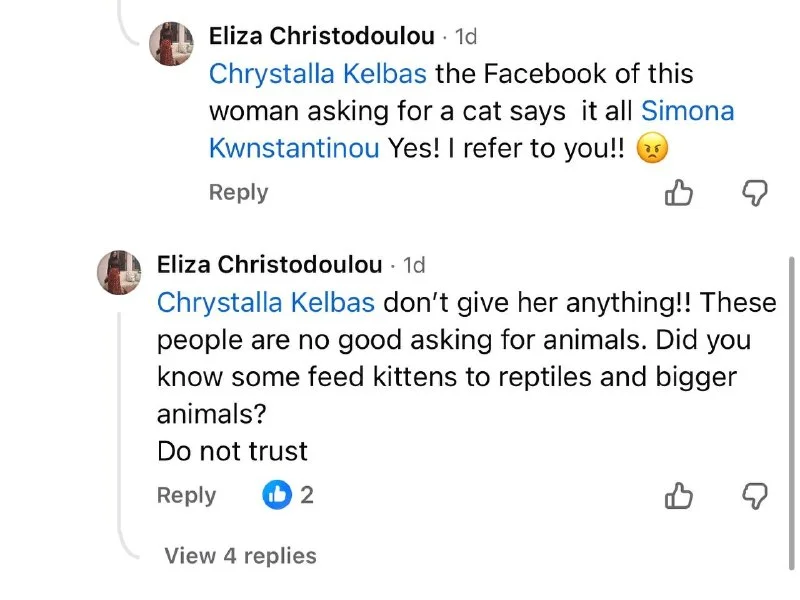The width and height of the screenshot is (800, 600).
Task: Click the "1d" timestamp on second comment
Action: (x=414, y=265)
